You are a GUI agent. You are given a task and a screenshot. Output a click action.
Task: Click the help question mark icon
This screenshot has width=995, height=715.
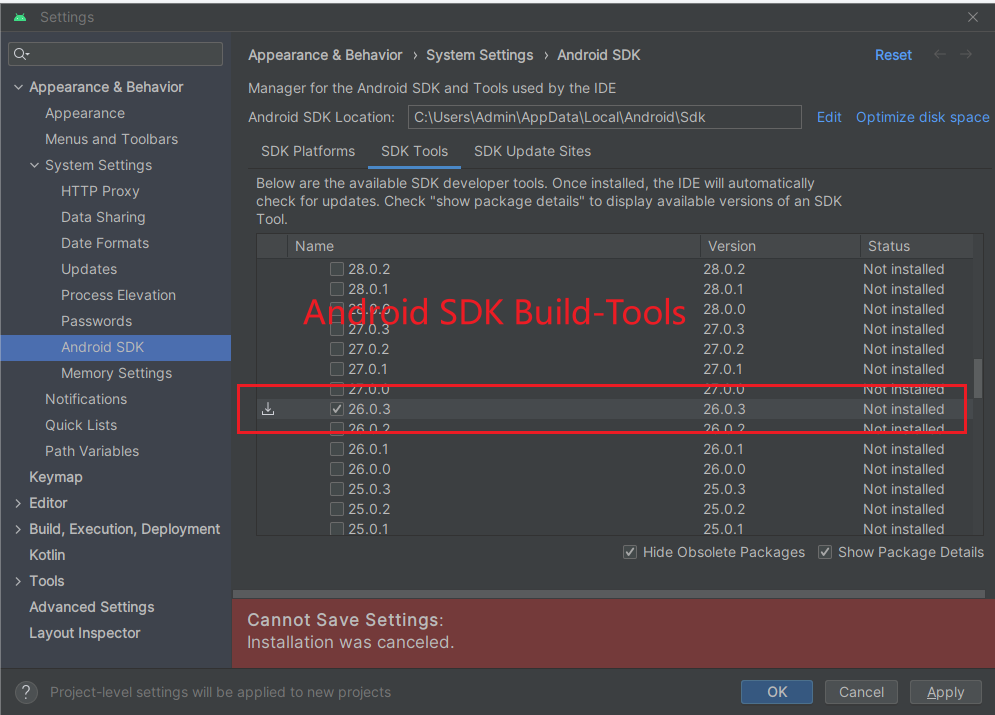[26, 692]
